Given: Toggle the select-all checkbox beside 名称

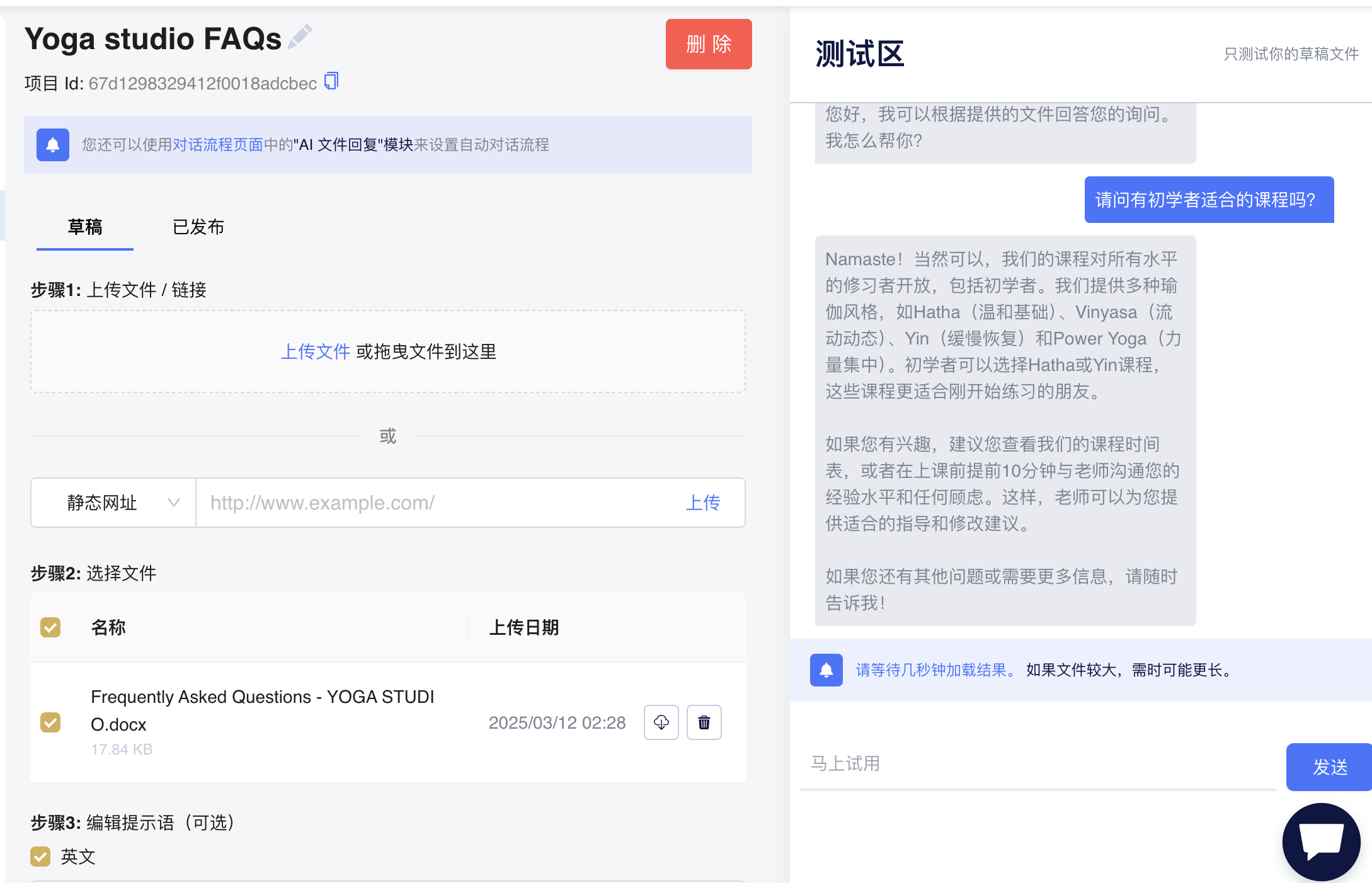Looking at the screenshot, I should pyautogui.click(x=50, y=627).
